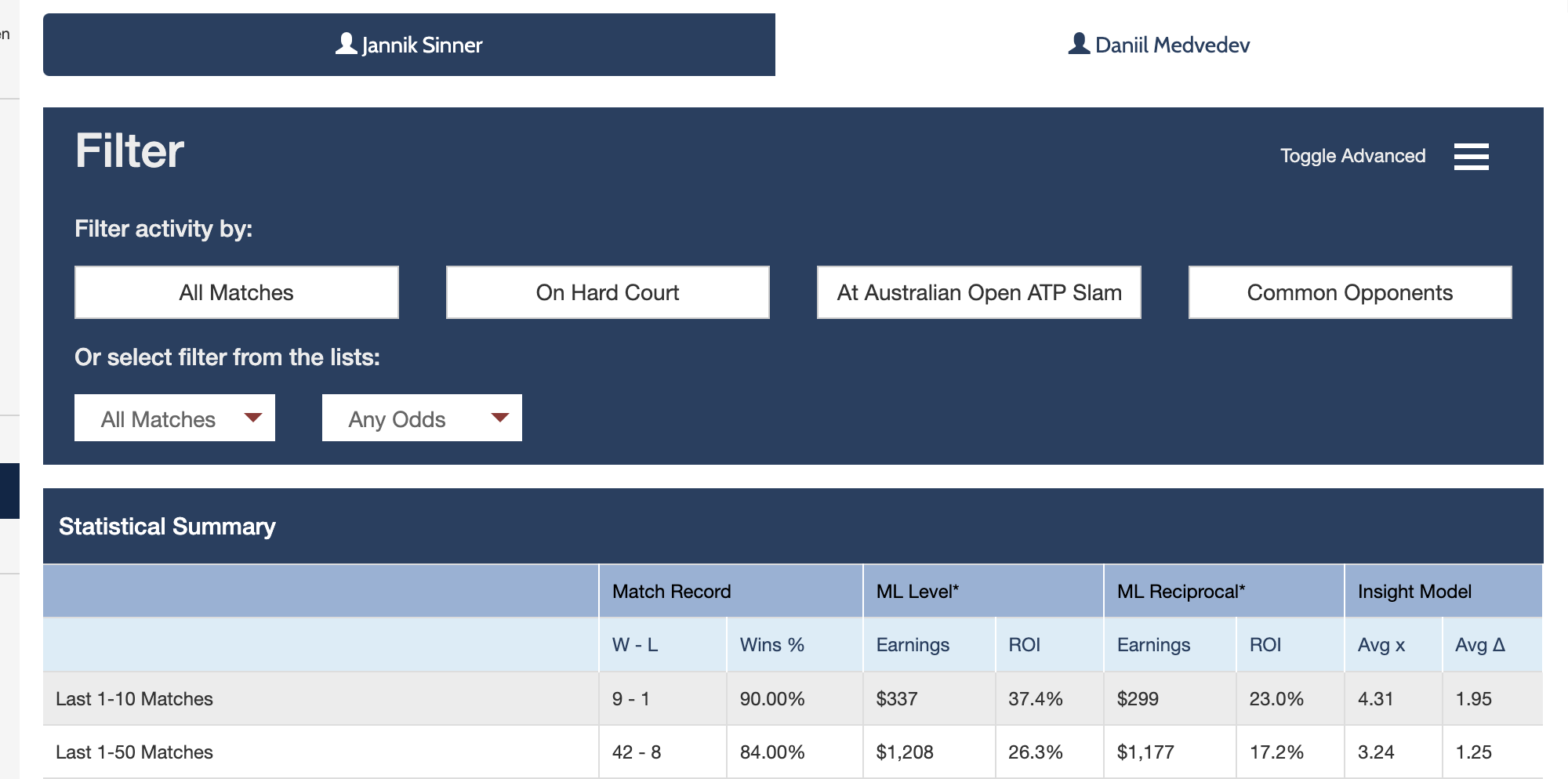Apply the All Matches filter button

[x=237, y=292]
